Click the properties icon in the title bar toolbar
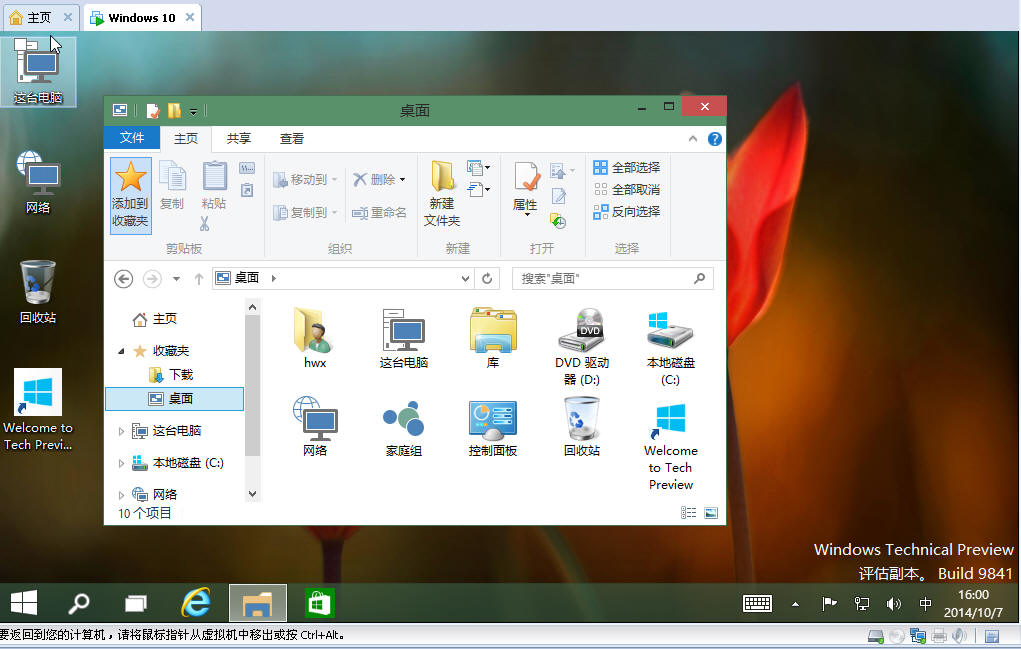Viewport: 1021px width, 649px height. (153, 111)
